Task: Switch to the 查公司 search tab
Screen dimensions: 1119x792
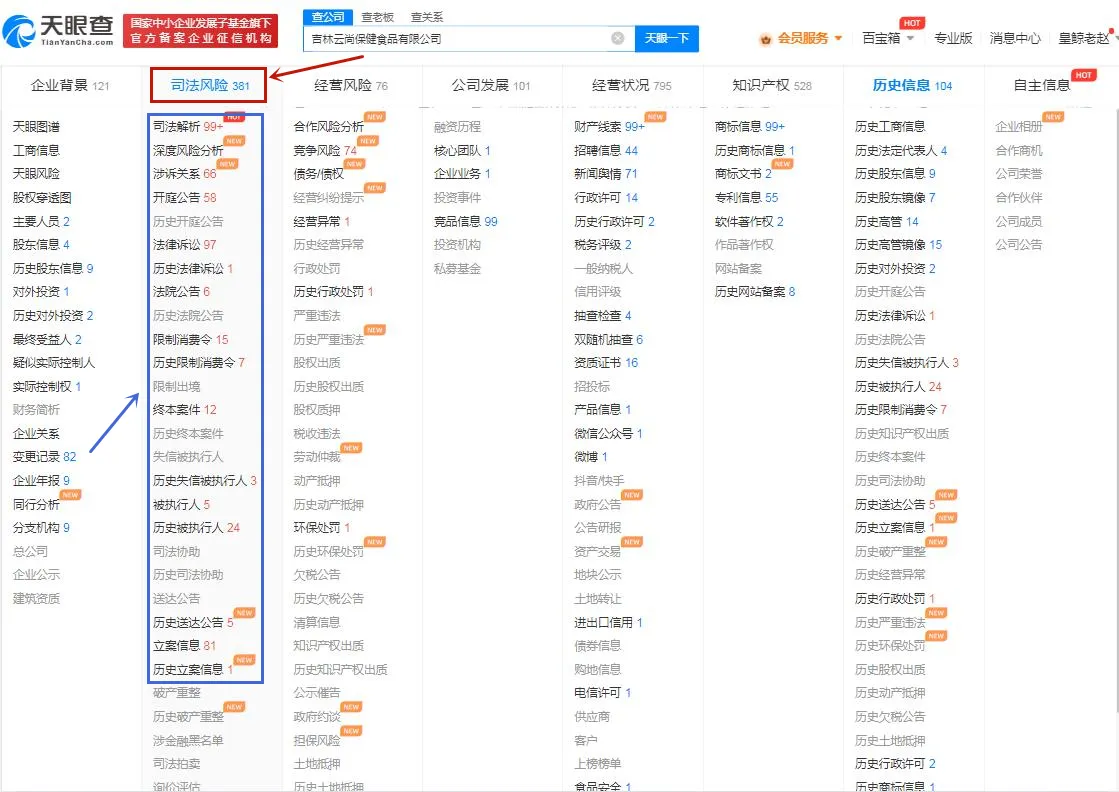Action: [328, 16]
